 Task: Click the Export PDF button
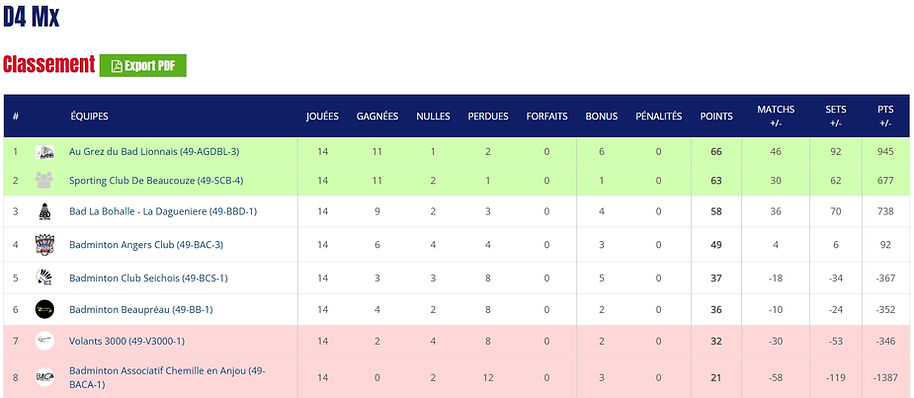[x=143, y=66]
